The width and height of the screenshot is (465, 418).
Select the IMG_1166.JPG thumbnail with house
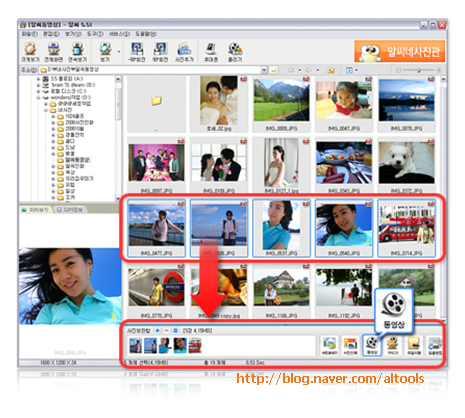[282, 291]
